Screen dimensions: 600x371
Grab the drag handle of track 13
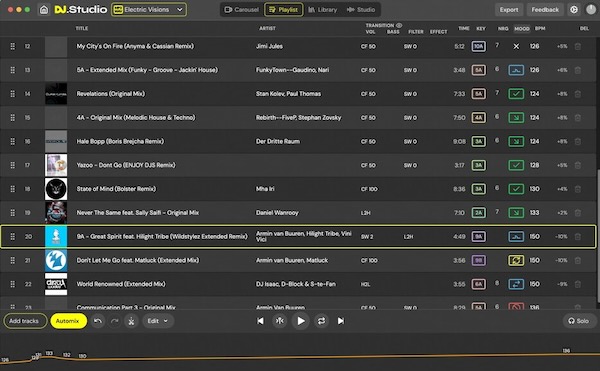pyautogui.click(x=13, y=70)
